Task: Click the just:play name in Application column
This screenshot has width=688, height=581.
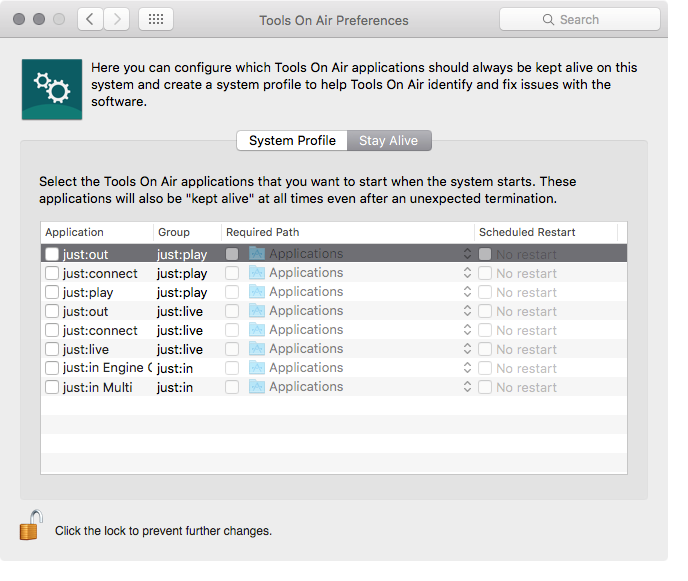Action: point(88,293)
